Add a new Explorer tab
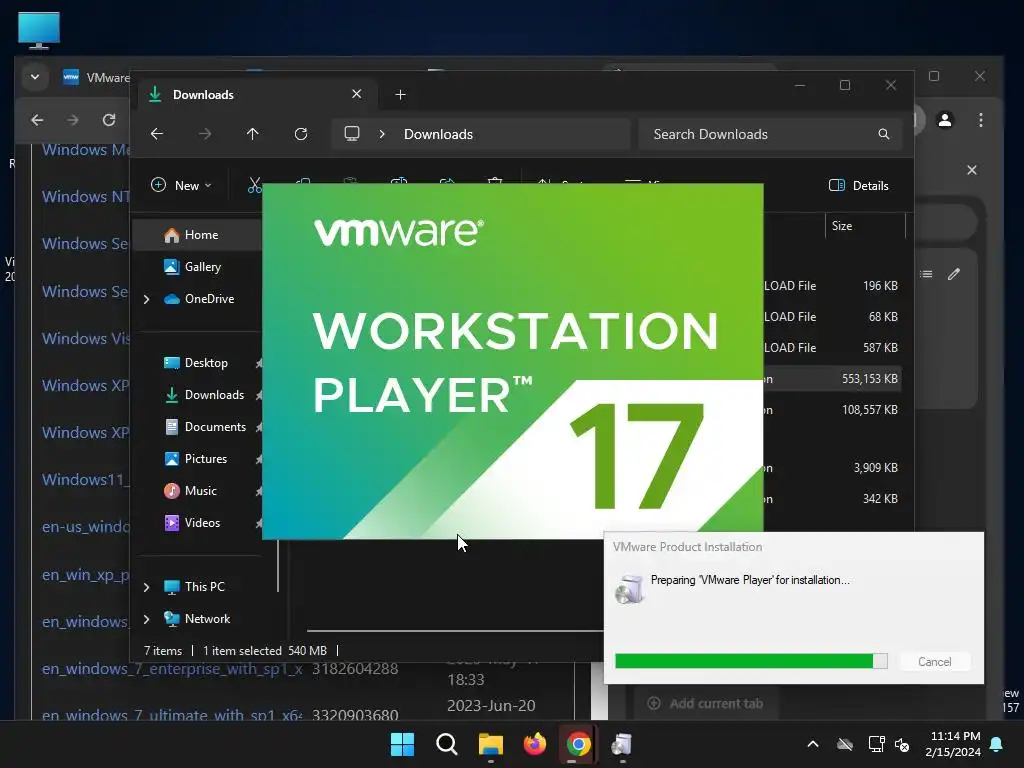Image resolution: width=1024 pixels, height=768 pixels. (x=400, y=95)
